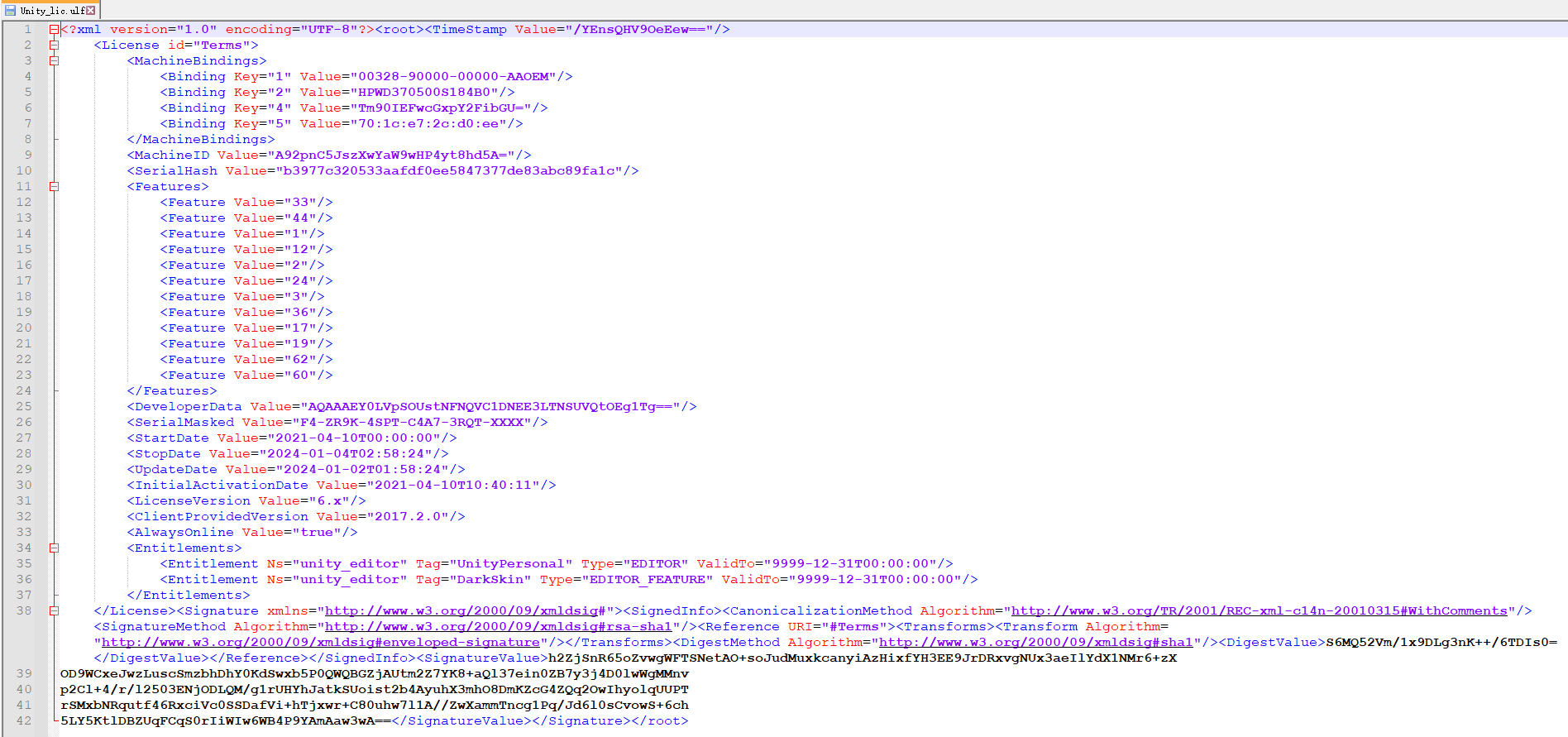Click the ClientProvidedVersion value "2017.2.0"
Viewport: 1568px width, 737px height.
[408, 516]
